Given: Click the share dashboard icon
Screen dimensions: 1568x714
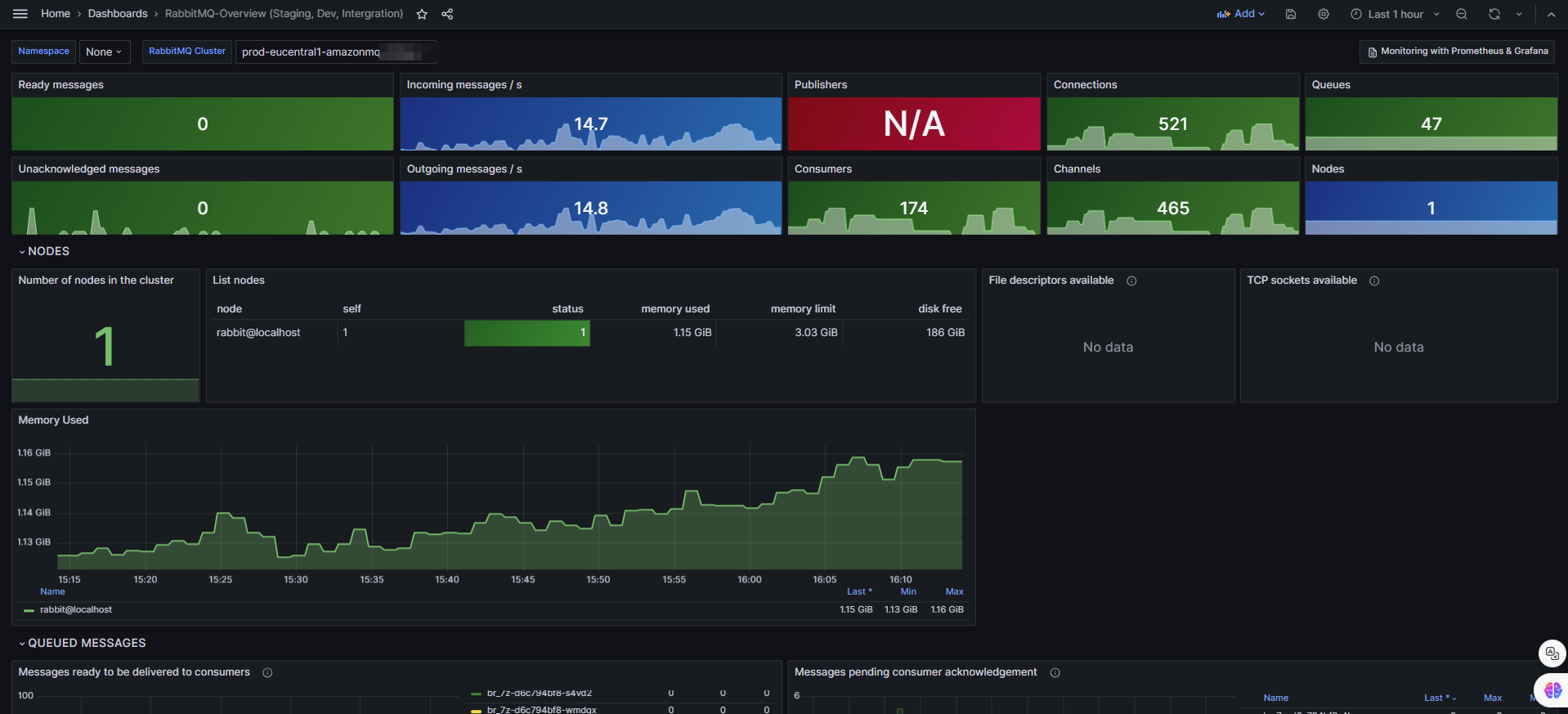Looking at the screenshot, I should tap(447, 14).
